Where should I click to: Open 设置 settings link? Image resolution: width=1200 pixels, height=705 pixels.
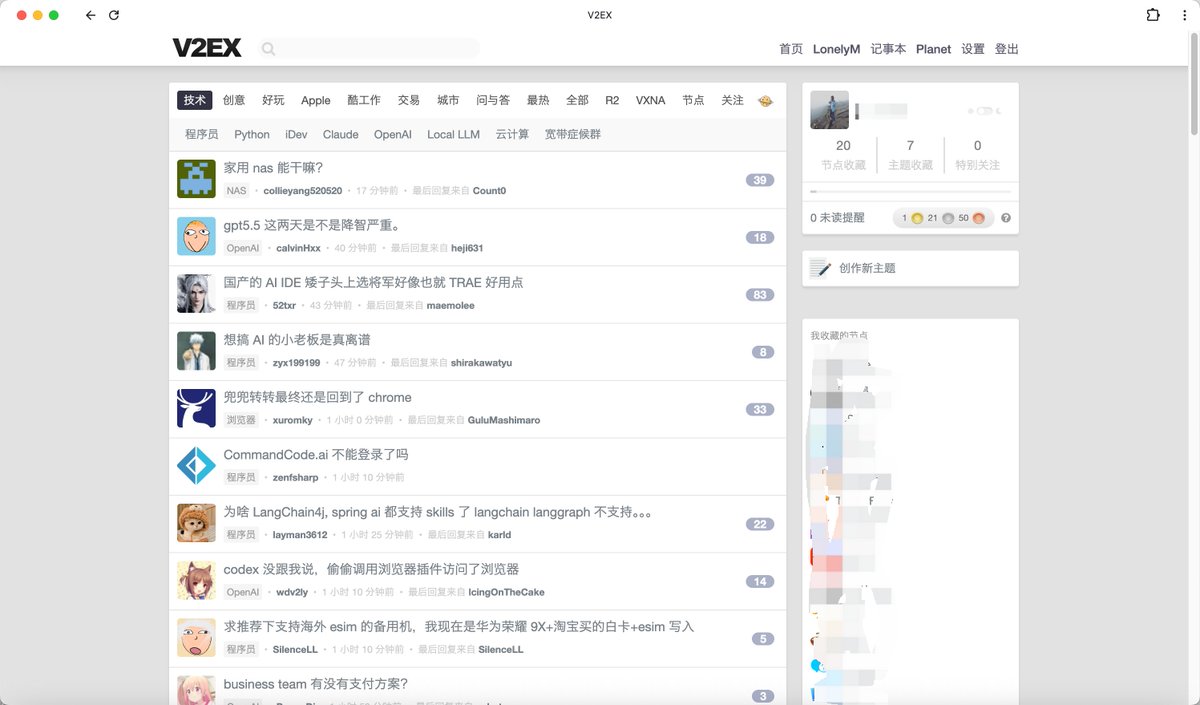[973, 49]
